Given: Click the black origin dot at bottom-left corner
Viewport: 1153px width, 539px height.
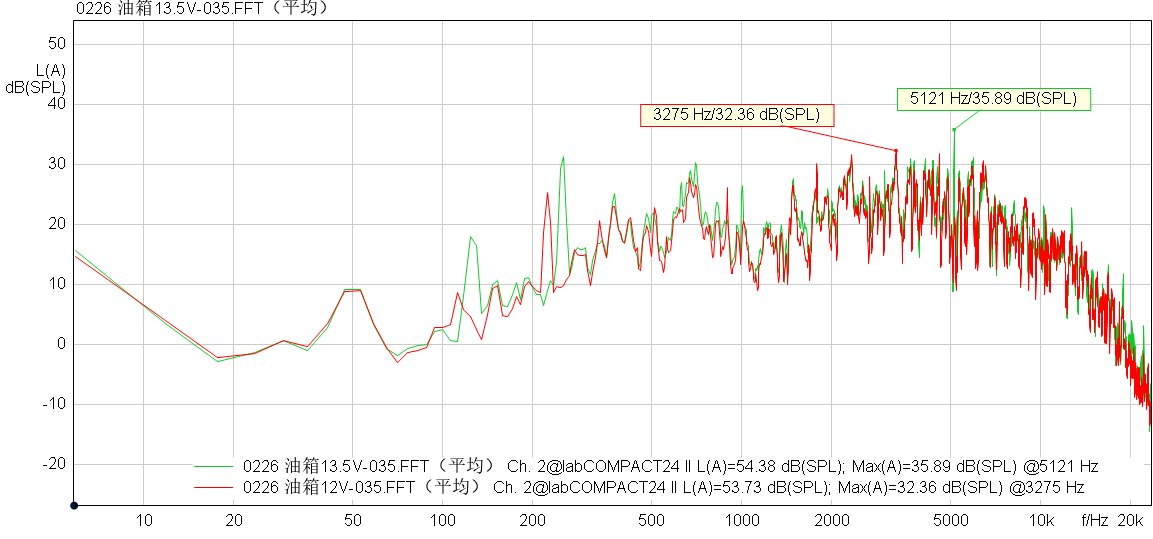Looking at the screenshot, I should (x=74, y=506).
